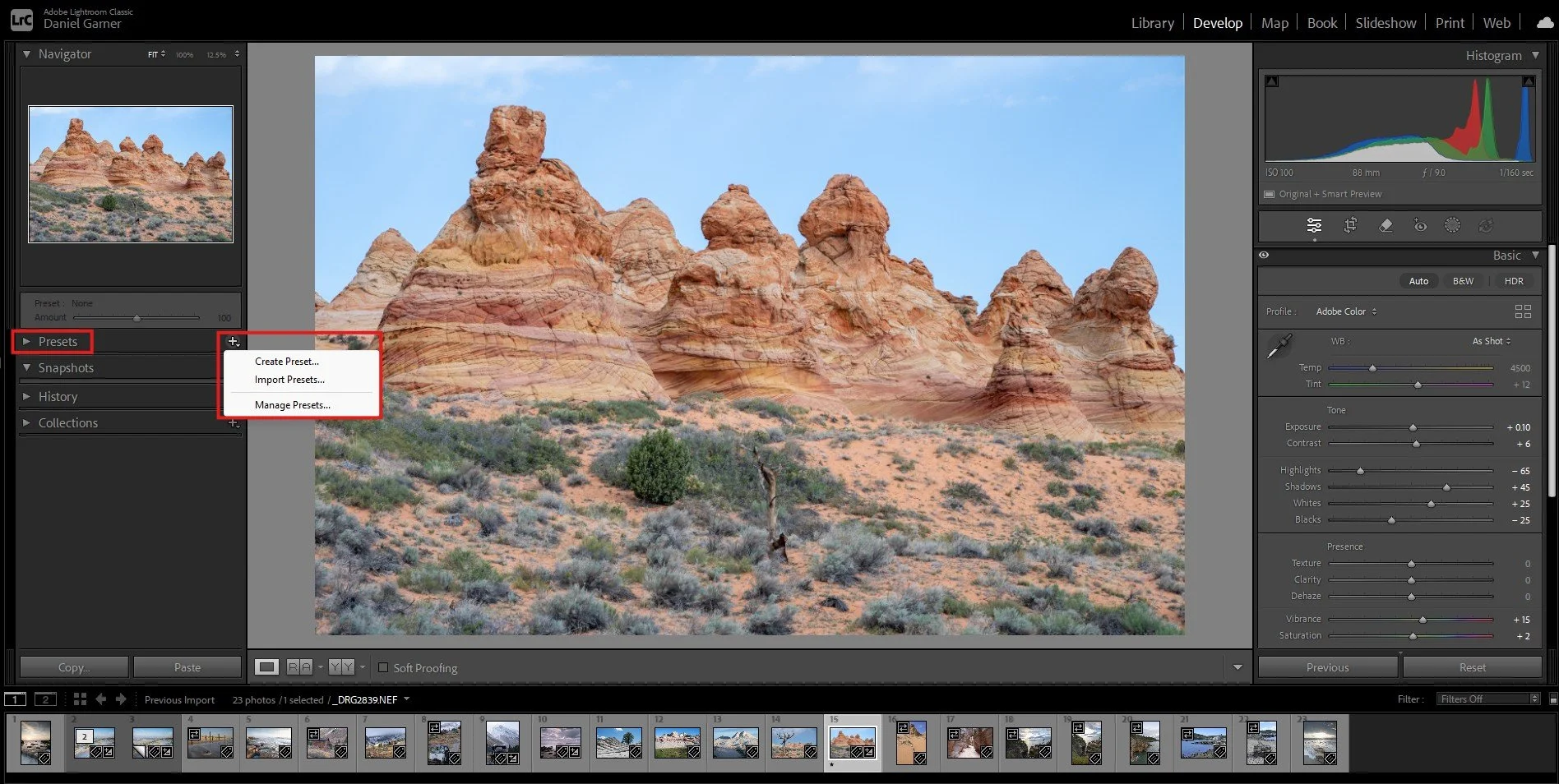
Task: Switch to the Print module
Action: (x=1450, y=23)
